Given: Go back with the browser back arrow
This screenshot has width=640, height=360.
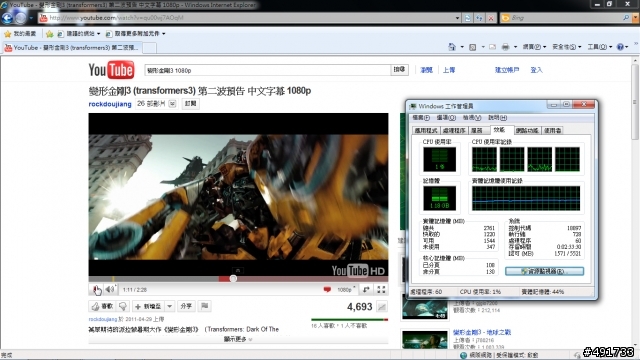Looking at the screenshot, I should pos(8,18).
